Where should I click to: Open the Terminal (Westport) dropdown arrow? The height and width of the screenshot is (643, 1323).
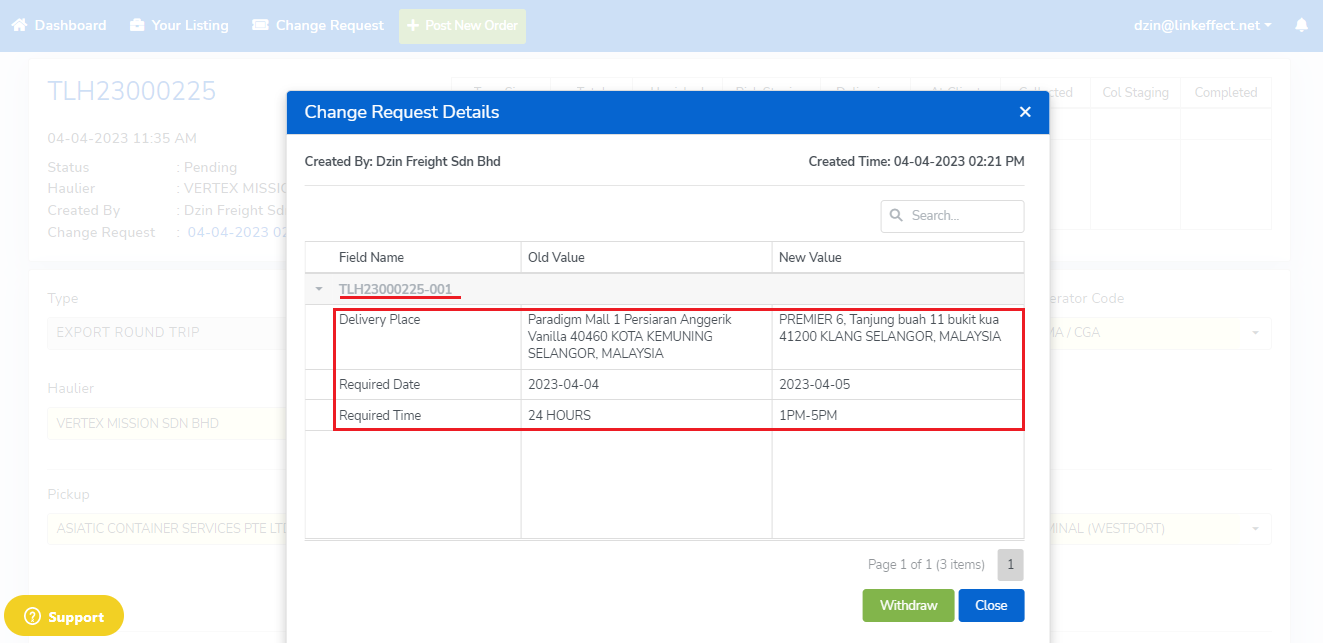tap(1254, 529)
